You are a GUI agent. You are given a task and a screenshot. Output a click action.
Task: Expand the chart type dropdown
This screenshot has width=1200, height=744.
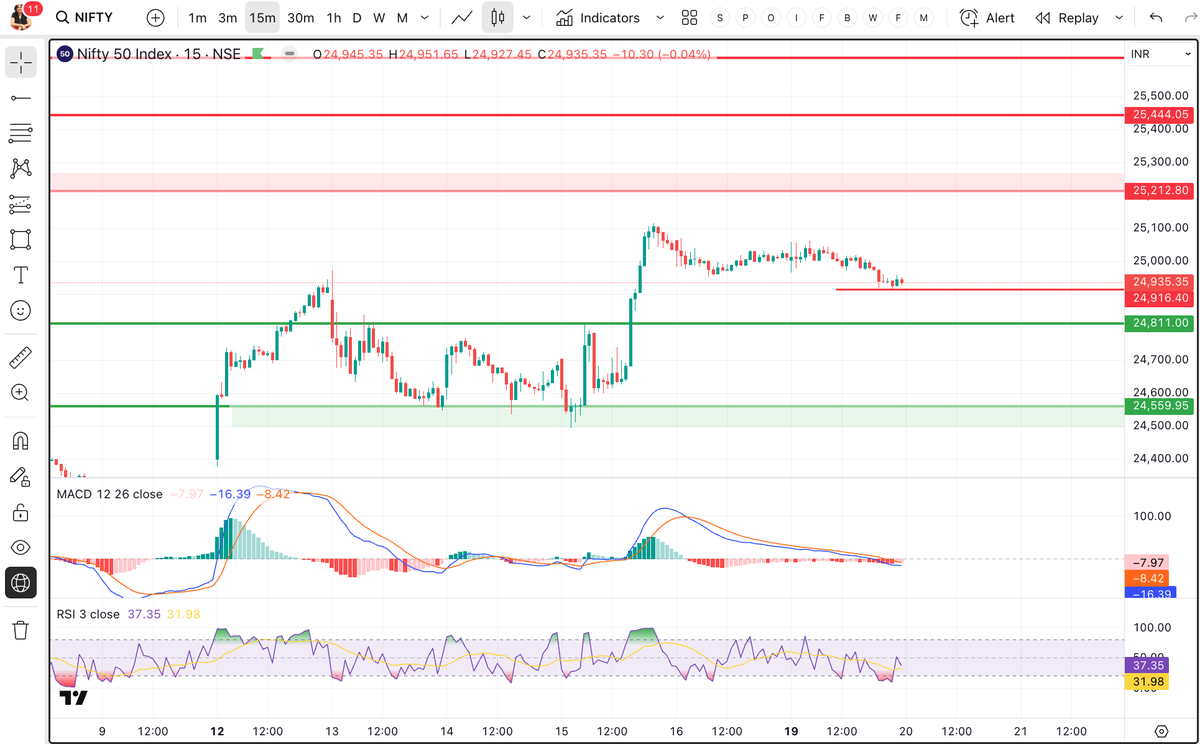pos(527,17)
